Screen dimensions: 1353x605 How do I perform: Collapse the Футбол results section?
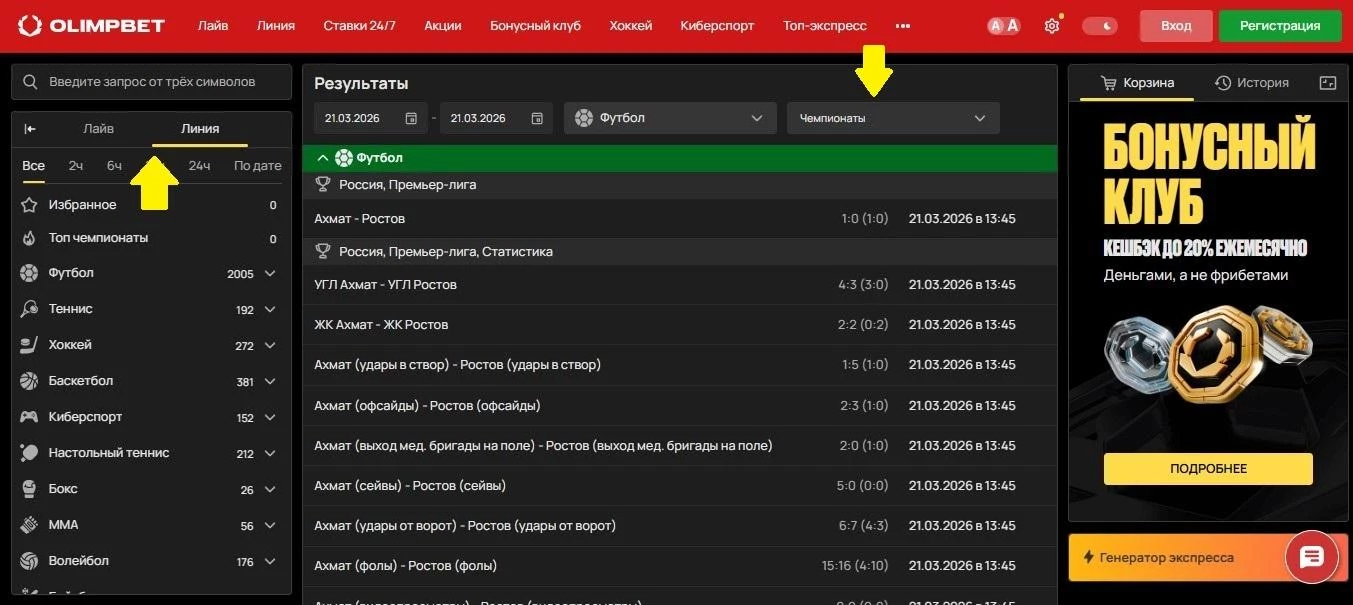[323, 157]
